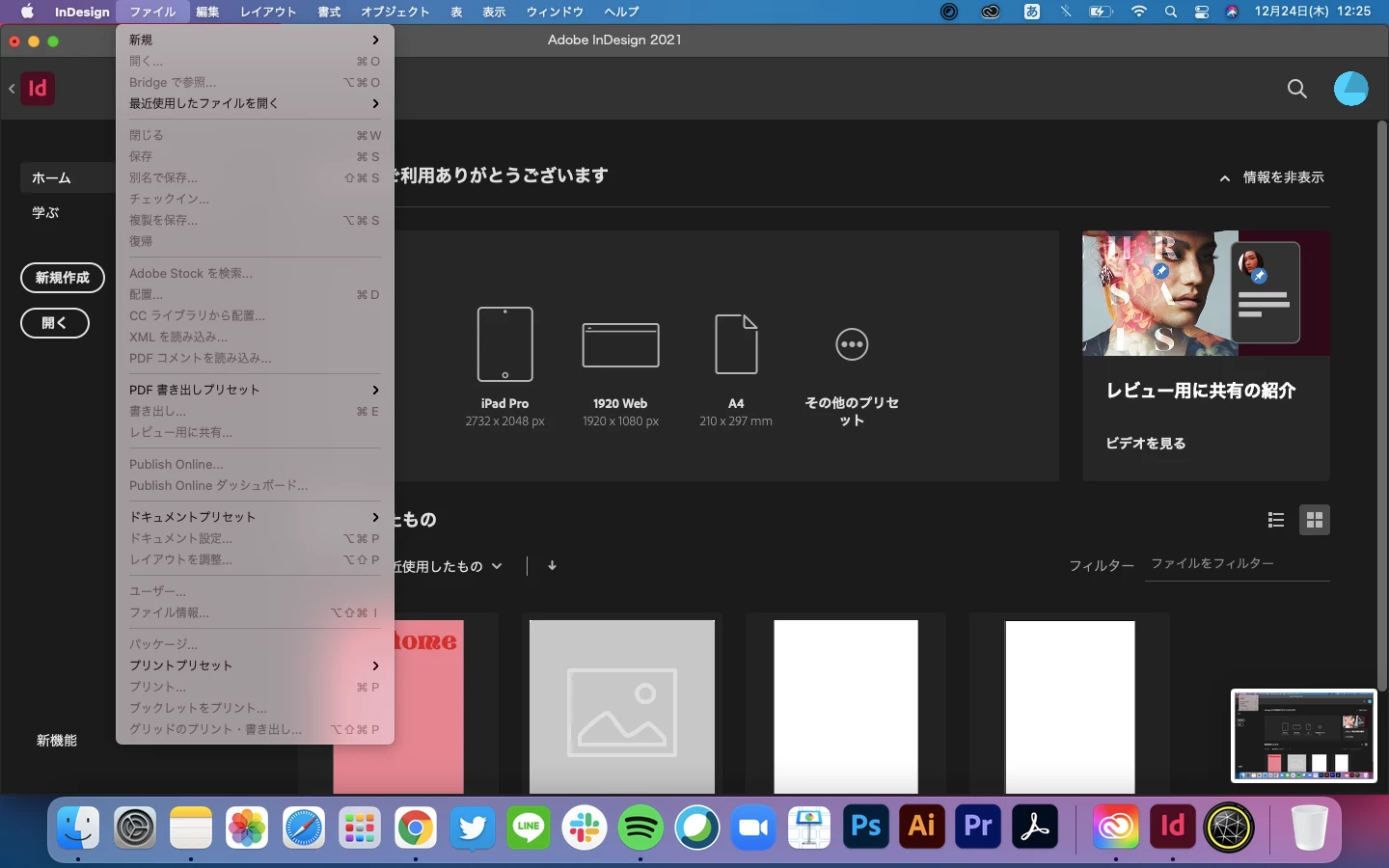The width and height of the screenshot is (1389, 868).
Task: Open Twitter from the Dock
Action: coord(473,827)
